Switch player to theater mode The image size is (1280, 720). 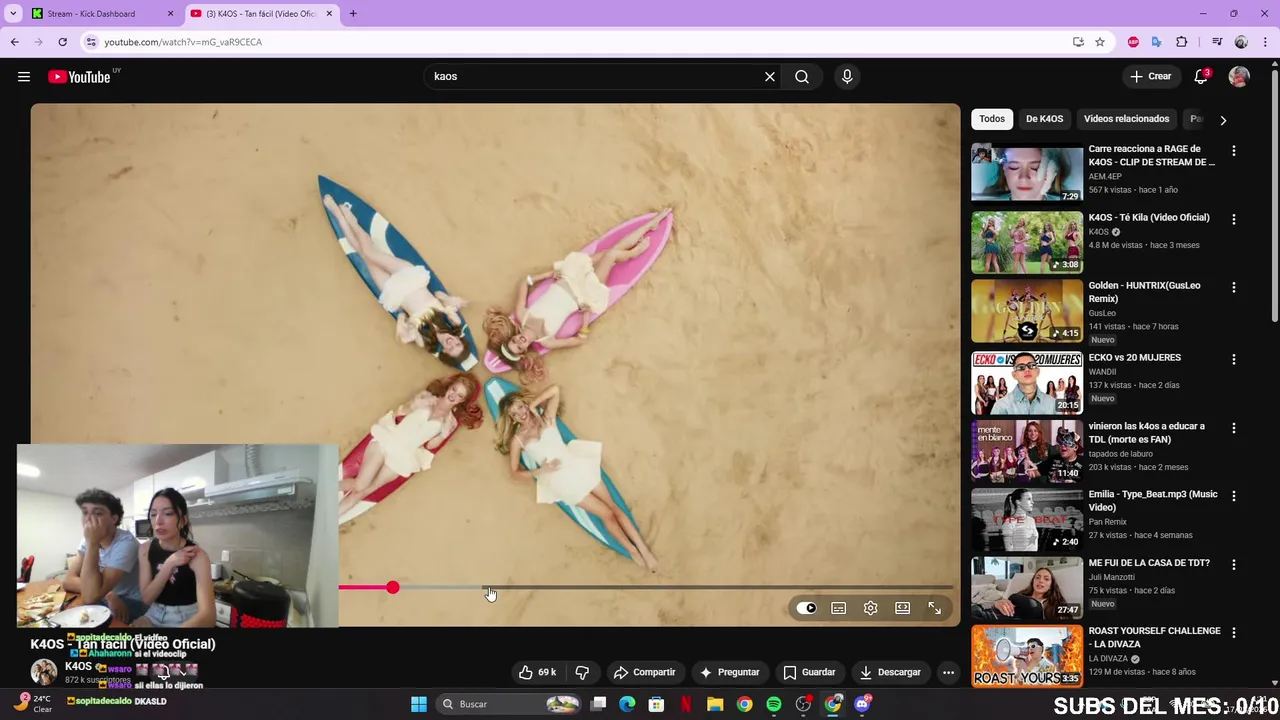click(x=903, y=608)
